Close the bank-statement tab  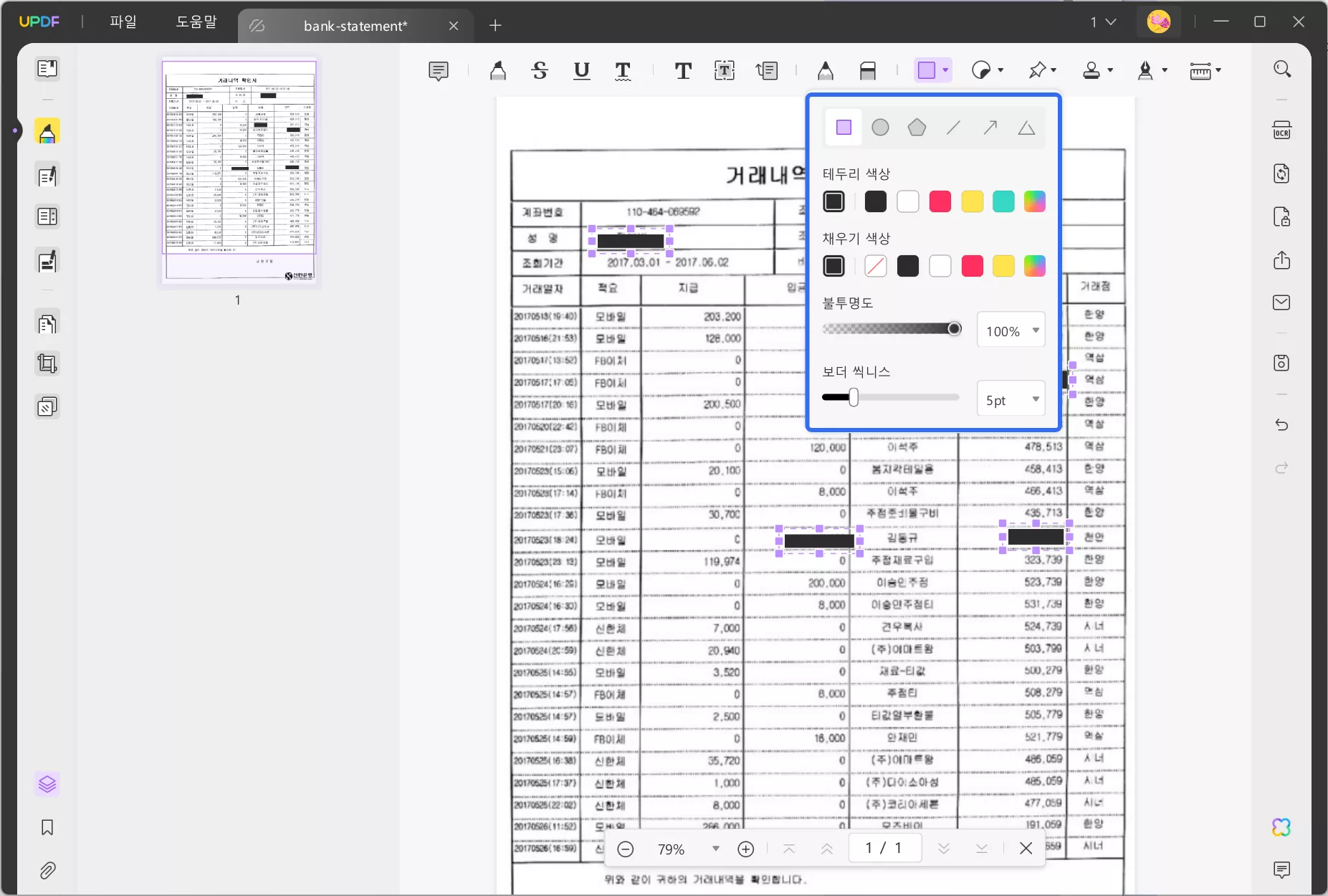[454, 26]
